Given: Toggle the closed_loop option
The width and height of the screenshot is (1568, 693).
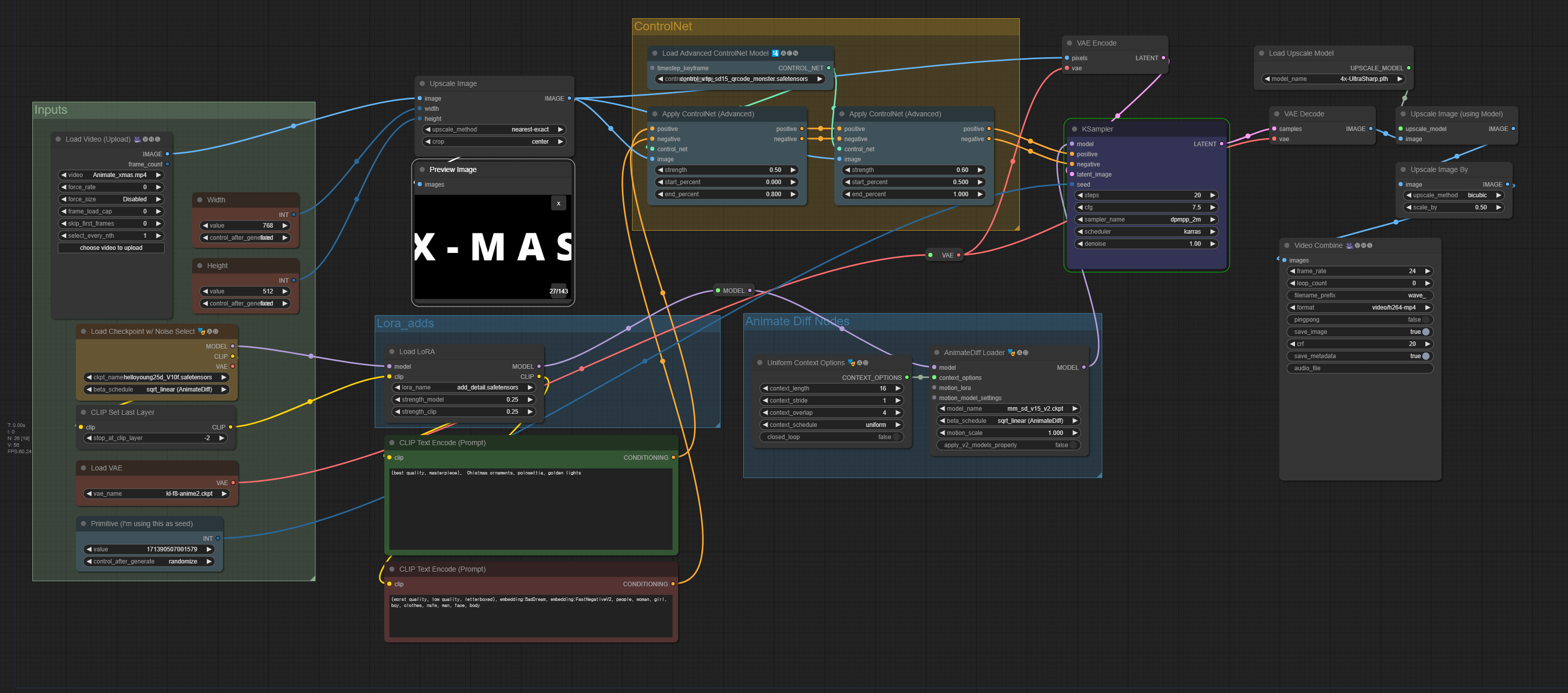Looking at the screenshot, I should (x=896, y=437).
